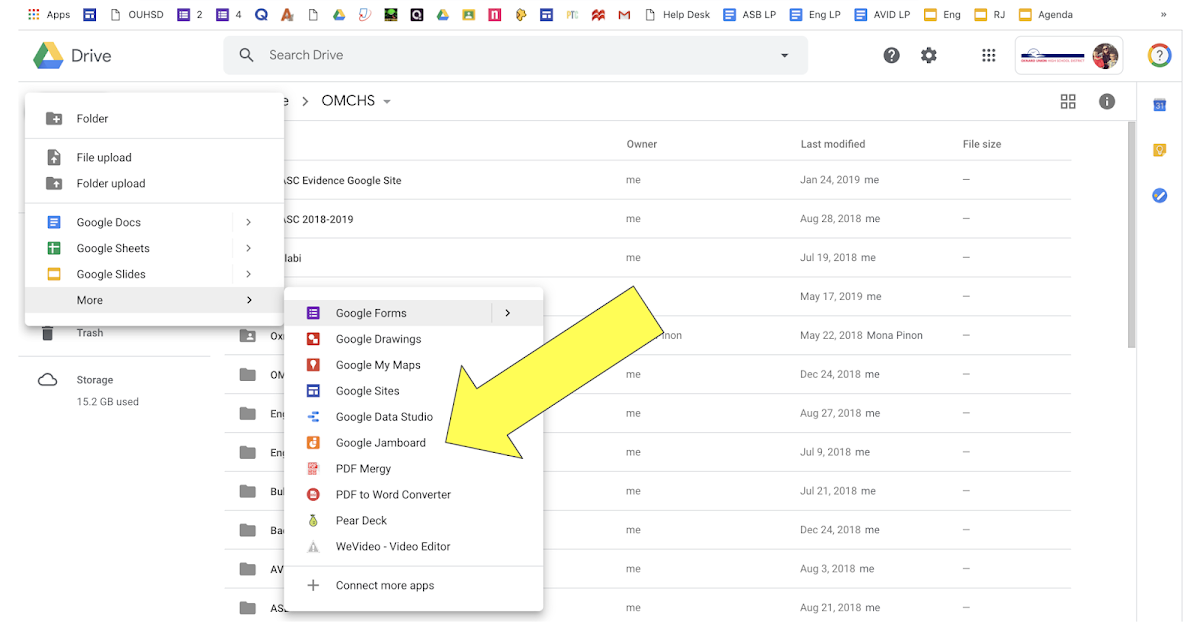This screenshot has height=630, width=1200.
Task: Open Storage in the sidebar
Action: (x=95, y=380)
